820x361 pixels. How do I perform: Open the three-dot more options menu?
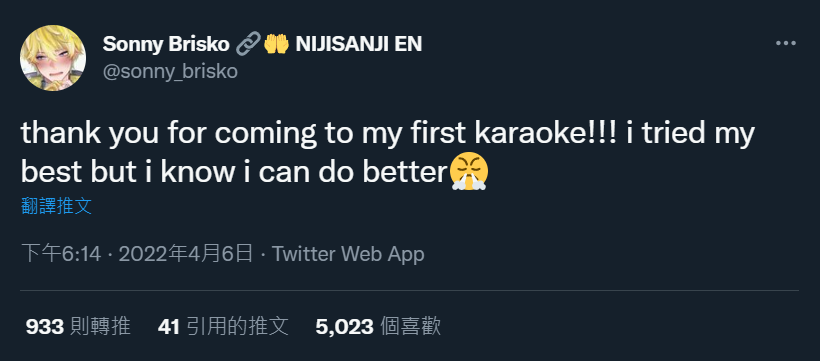click(785, 43)
